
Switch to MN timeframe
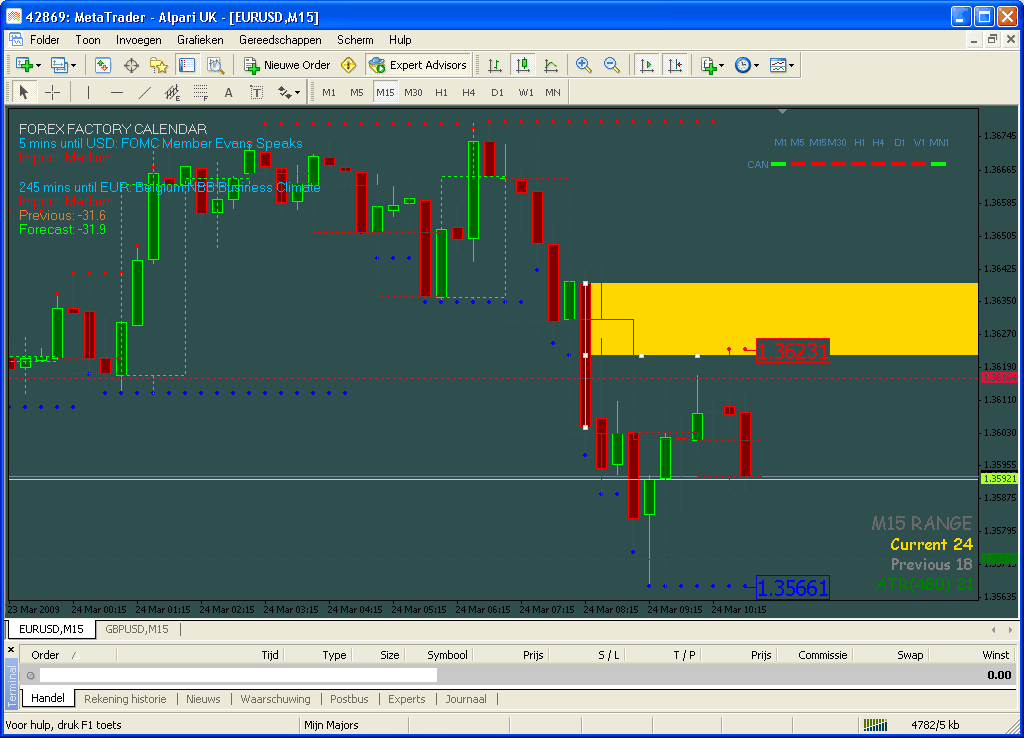[553, 92]
